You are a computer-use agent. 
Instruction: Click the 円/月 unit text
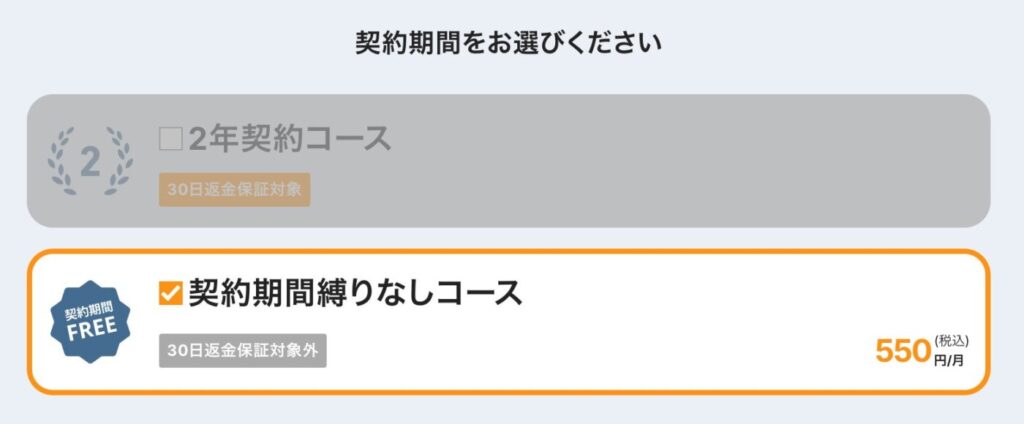point(948,360)
